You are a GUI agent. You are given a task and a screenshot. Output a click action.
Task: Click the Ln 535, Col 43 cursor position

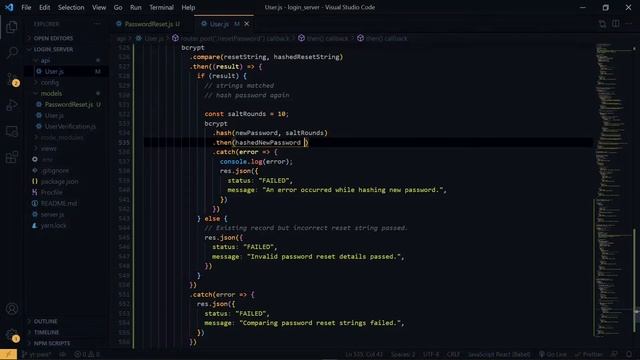(x=364, y=354)
